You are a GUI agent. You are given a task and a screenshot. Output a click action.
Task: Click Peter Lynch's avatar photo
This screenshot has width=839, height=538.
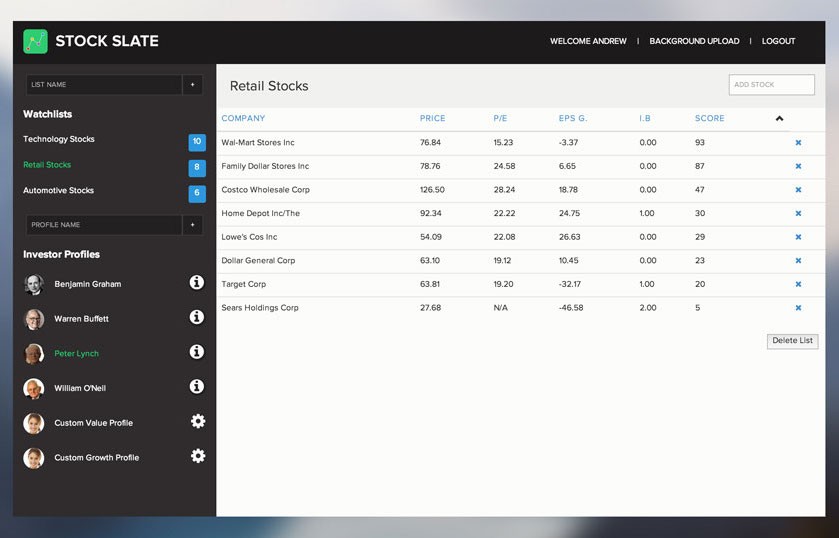point(34,354)
